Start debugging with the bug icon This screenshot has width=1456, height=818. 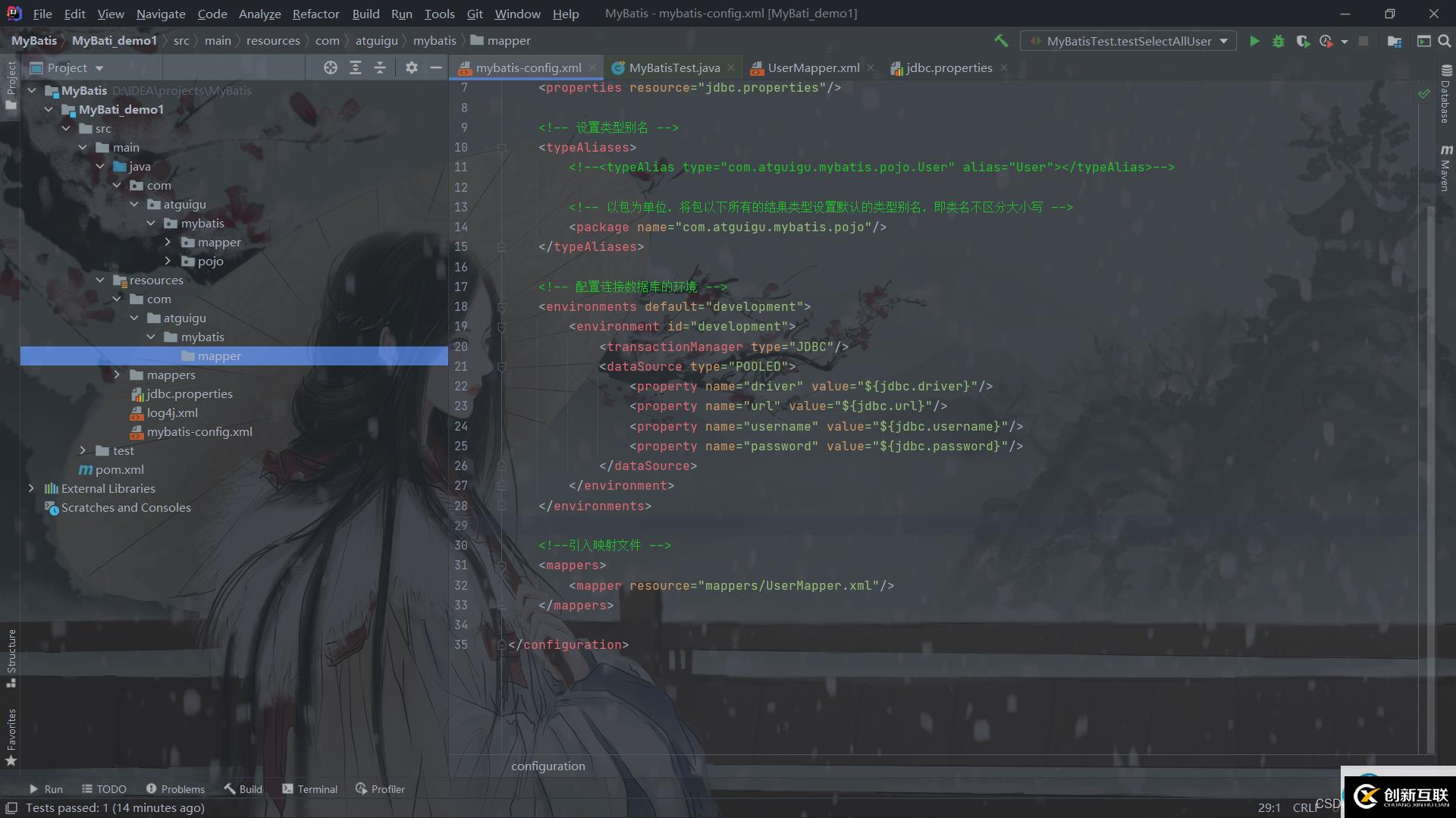(x=1279, y=41)
